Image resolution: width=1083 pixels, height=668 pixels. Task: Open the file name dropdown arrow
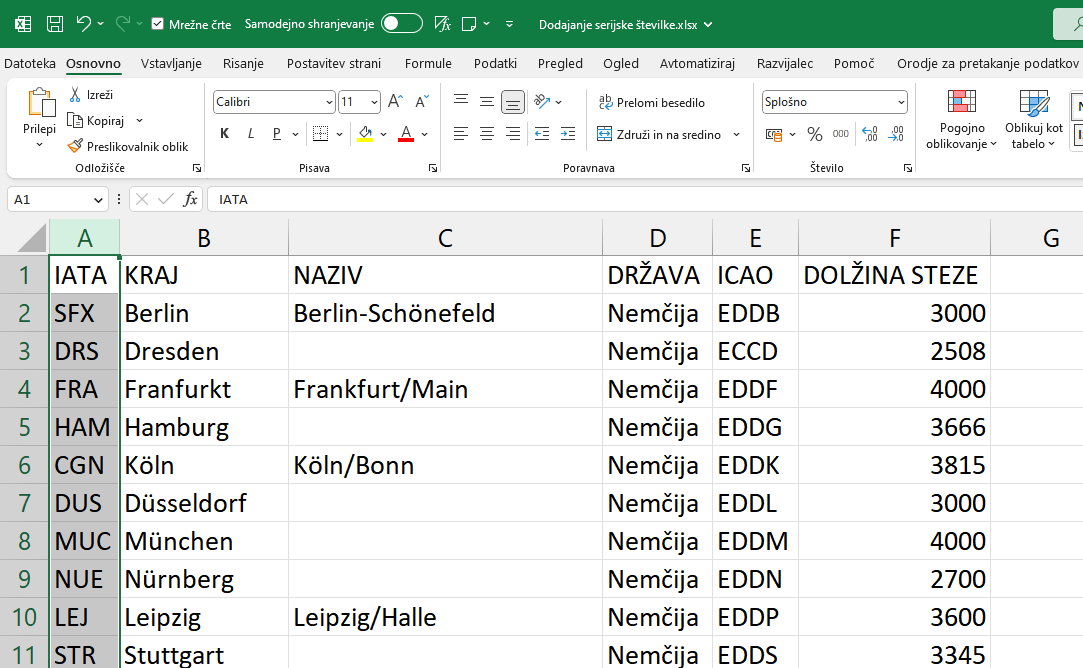click(708, 25)
